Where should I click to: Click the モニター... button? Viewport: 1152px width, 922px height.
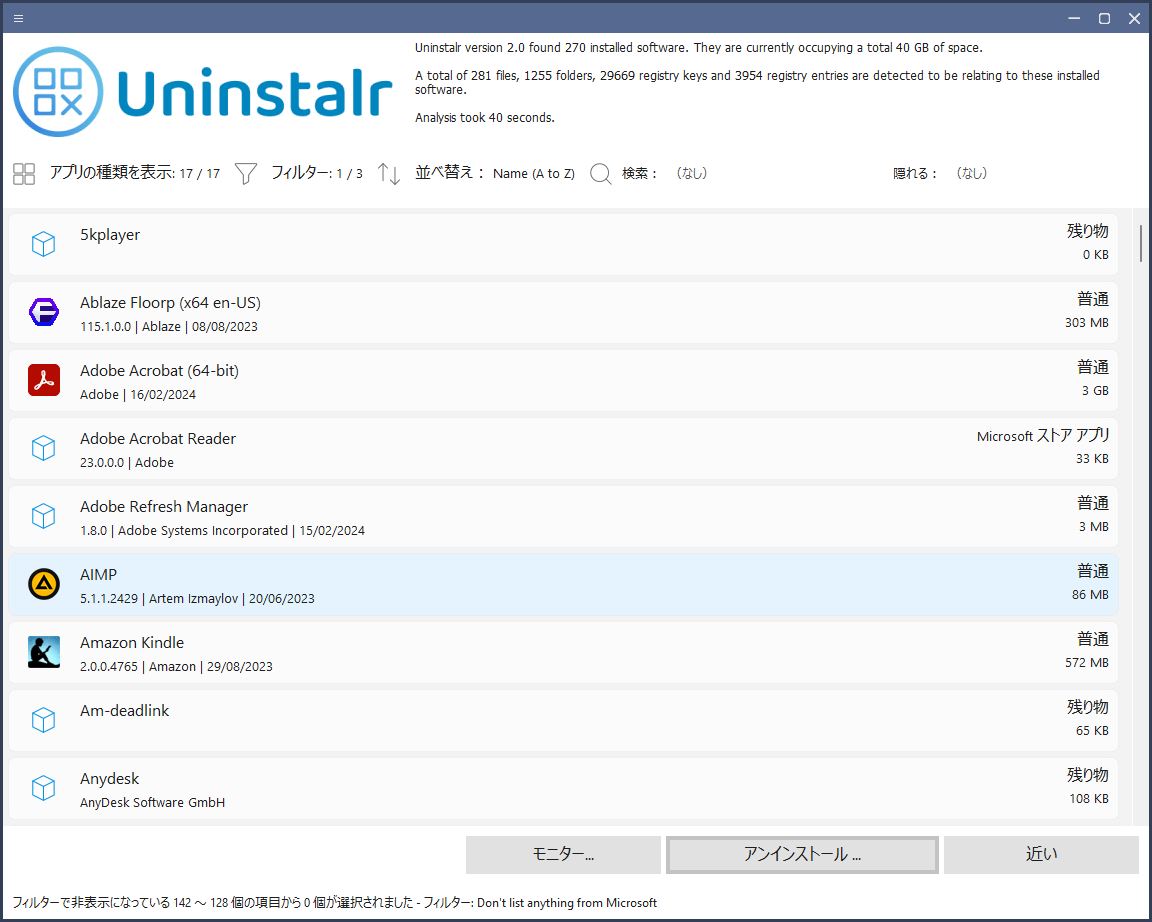tap(563, 854)
